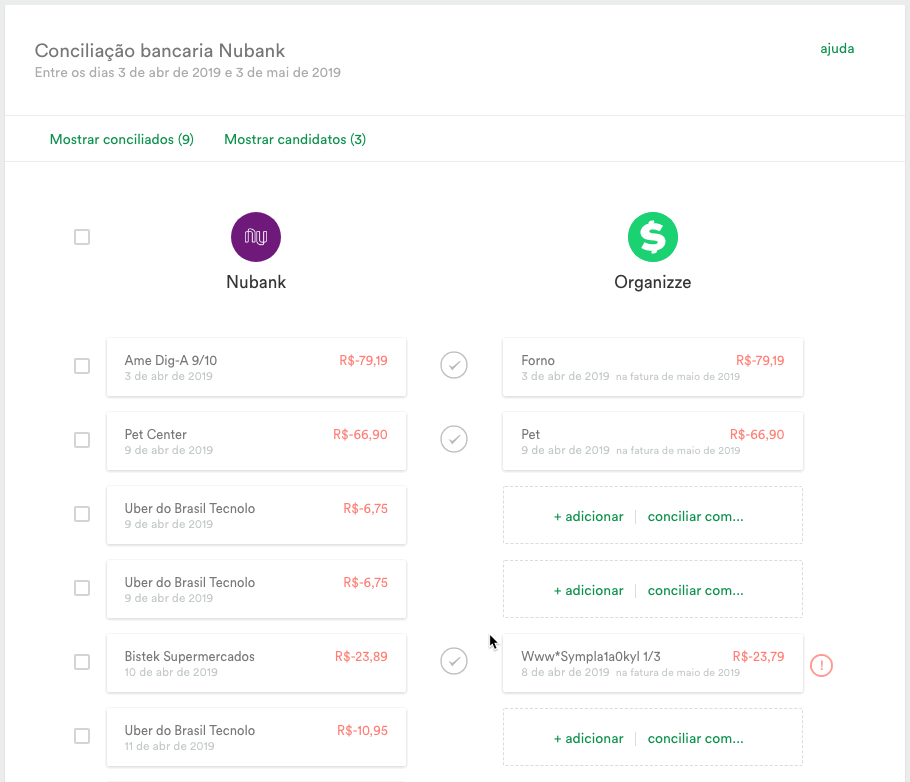Click the date range subtitle text
The height and width of the screenshot is (782, 910).
click(x=187, y=73)
